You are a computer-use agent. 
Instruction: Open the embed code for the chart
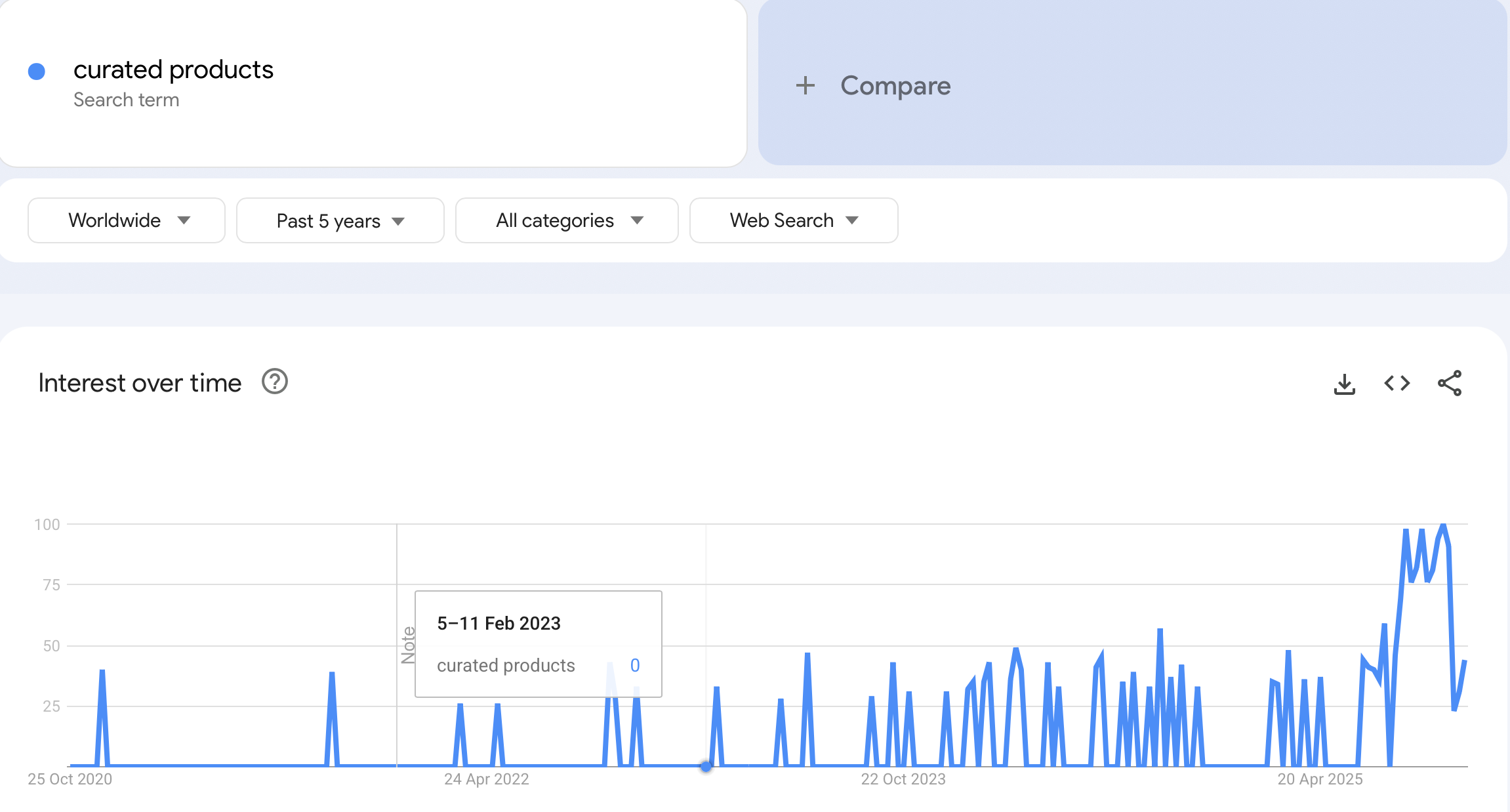coord(1396,384)
